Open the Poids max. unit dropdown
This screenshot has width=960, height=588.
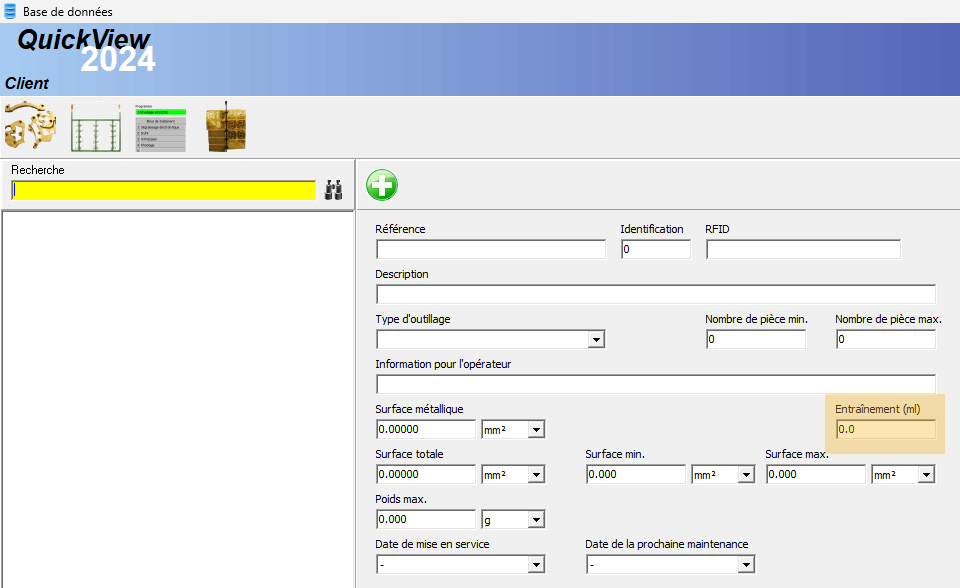(x=536, y=520)
